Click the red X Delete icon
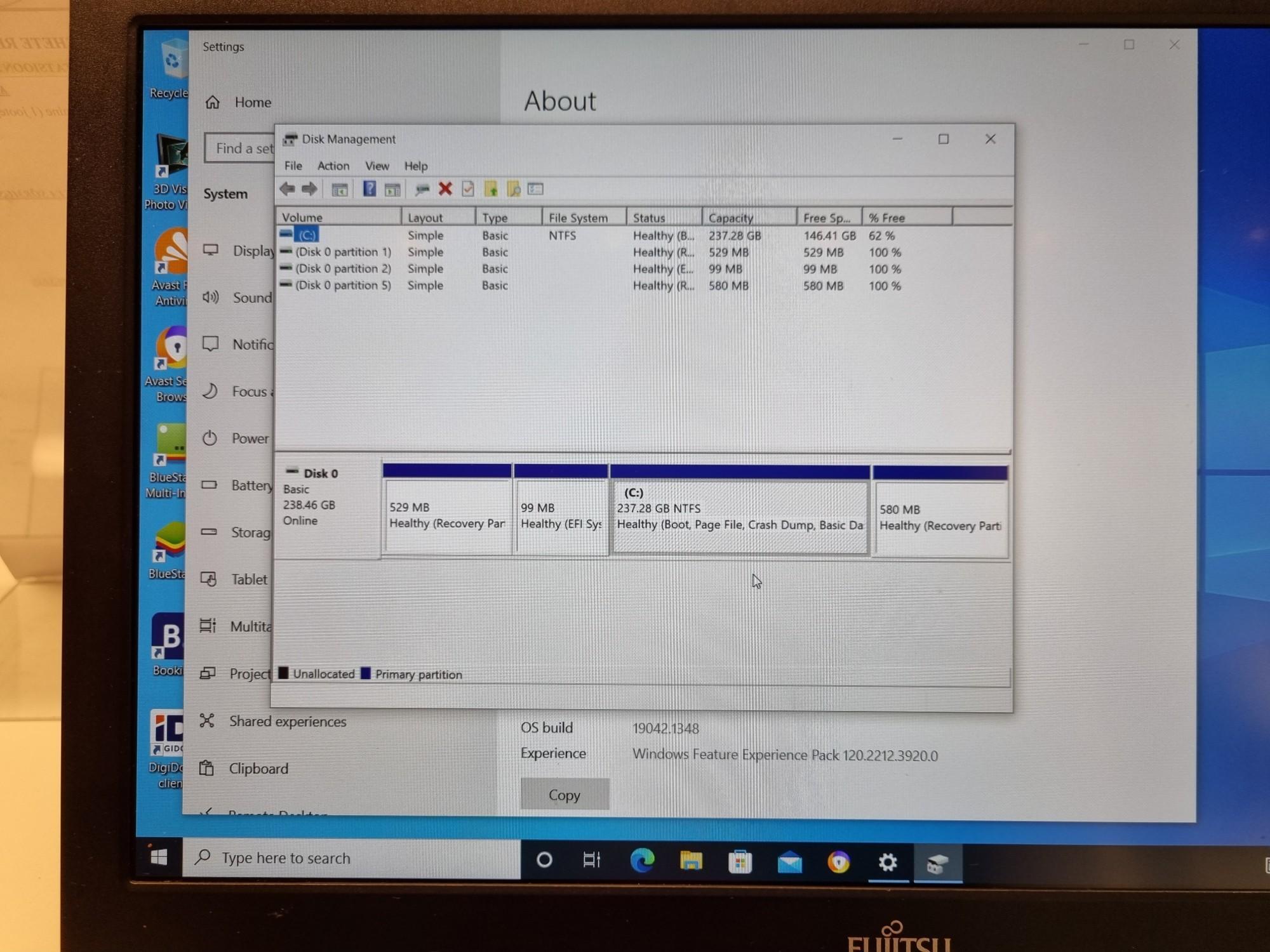1270x952 pixels. click(x=445, y=188)
